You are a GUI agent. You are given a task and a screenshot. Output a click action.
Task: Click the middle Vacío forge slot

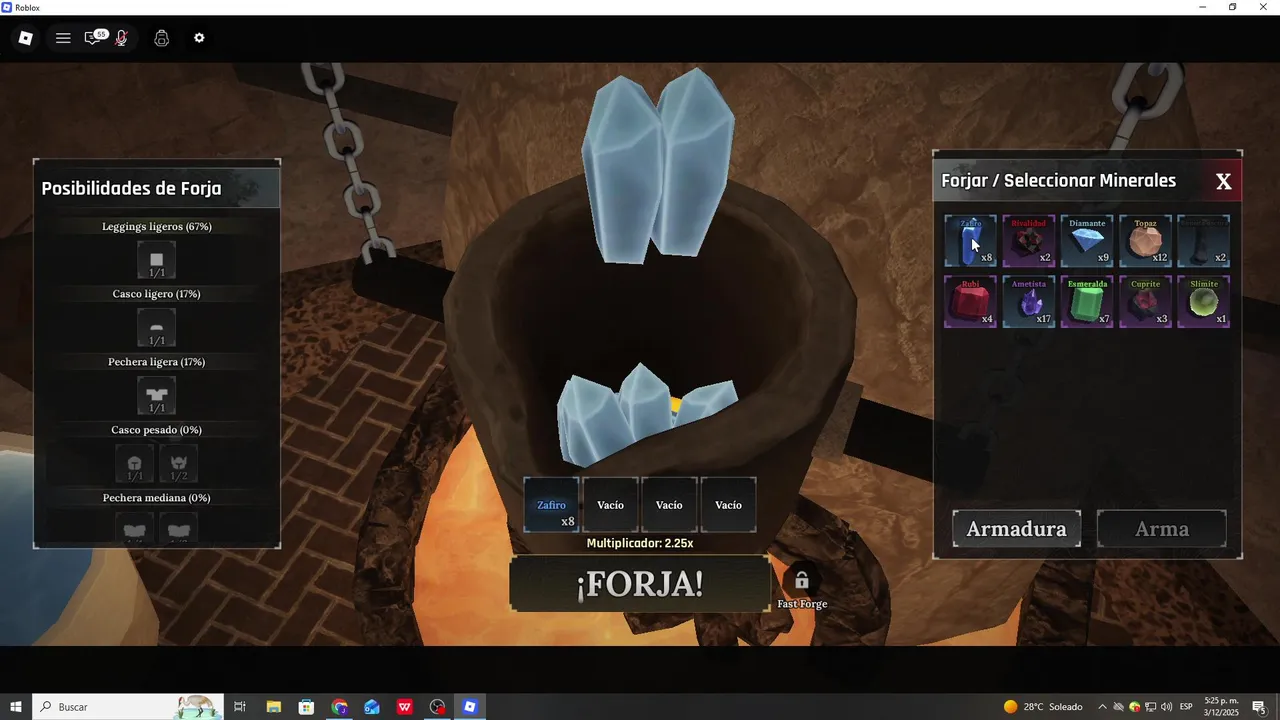669,505
